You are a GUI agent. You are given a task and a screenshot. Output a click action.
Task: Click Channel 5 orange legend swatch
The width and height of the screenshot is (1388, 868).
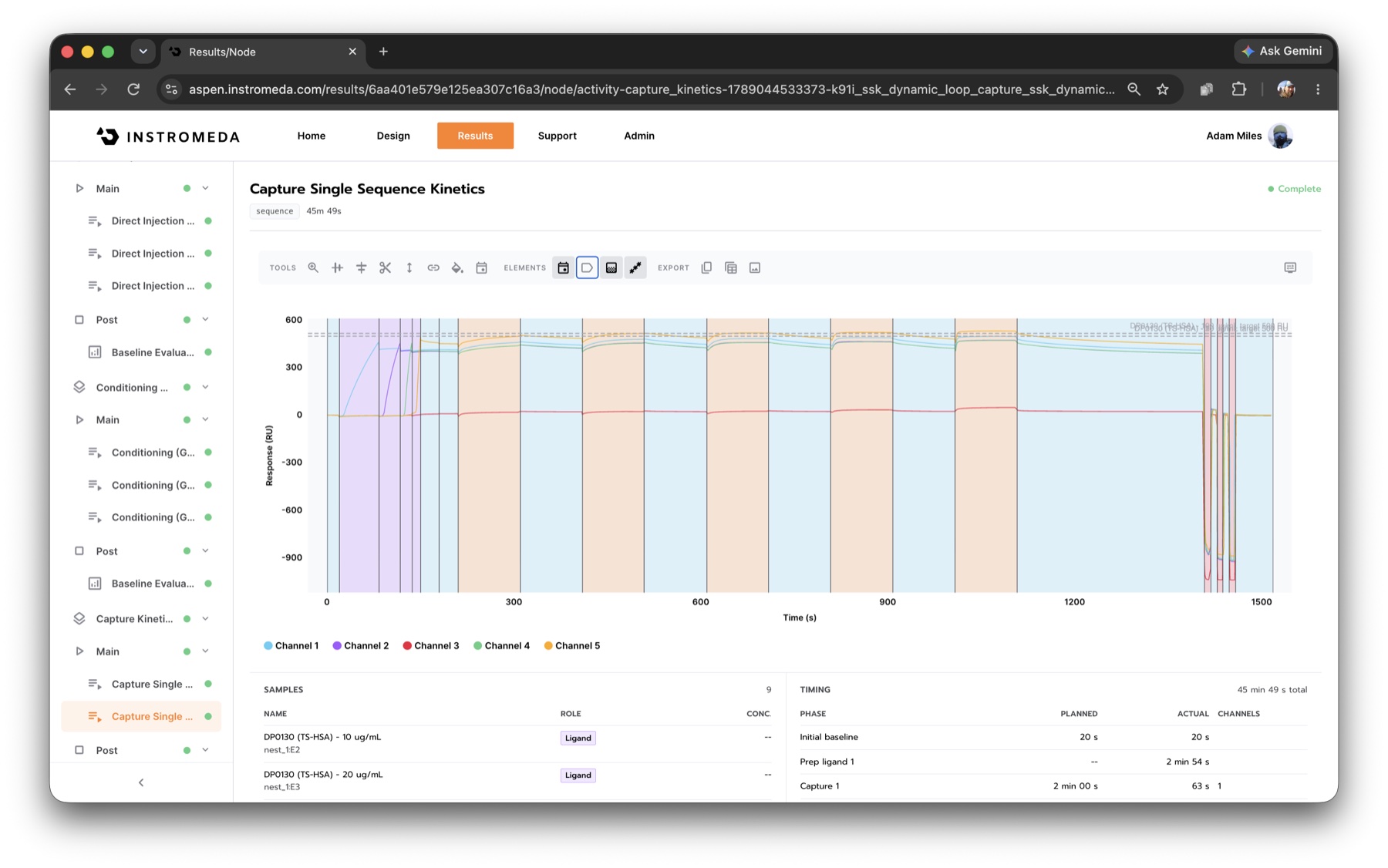pyautogui.click(x=548, y=646)
